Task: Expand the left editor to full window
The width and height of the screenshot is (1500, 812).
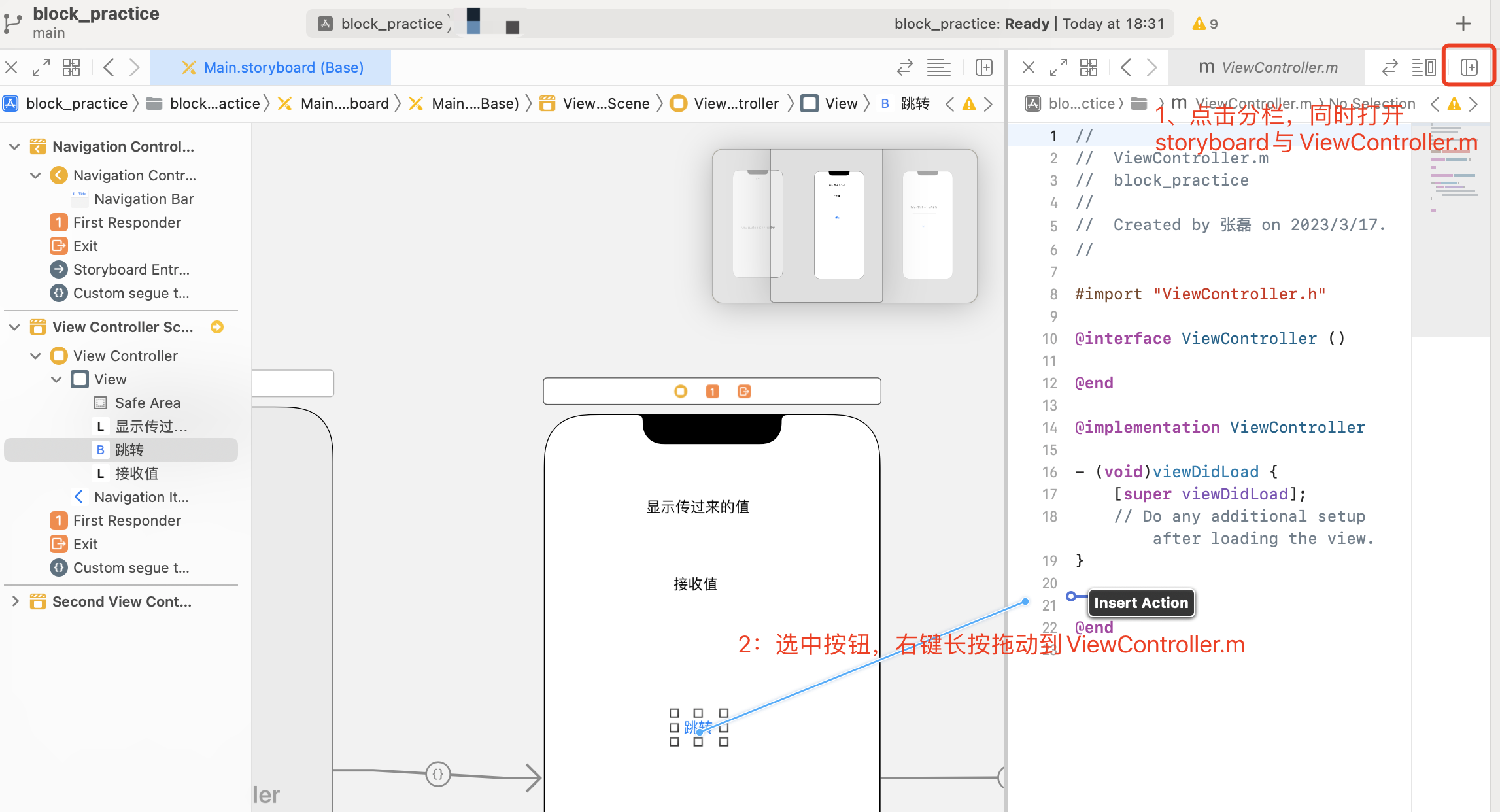Action: point(41,67)
